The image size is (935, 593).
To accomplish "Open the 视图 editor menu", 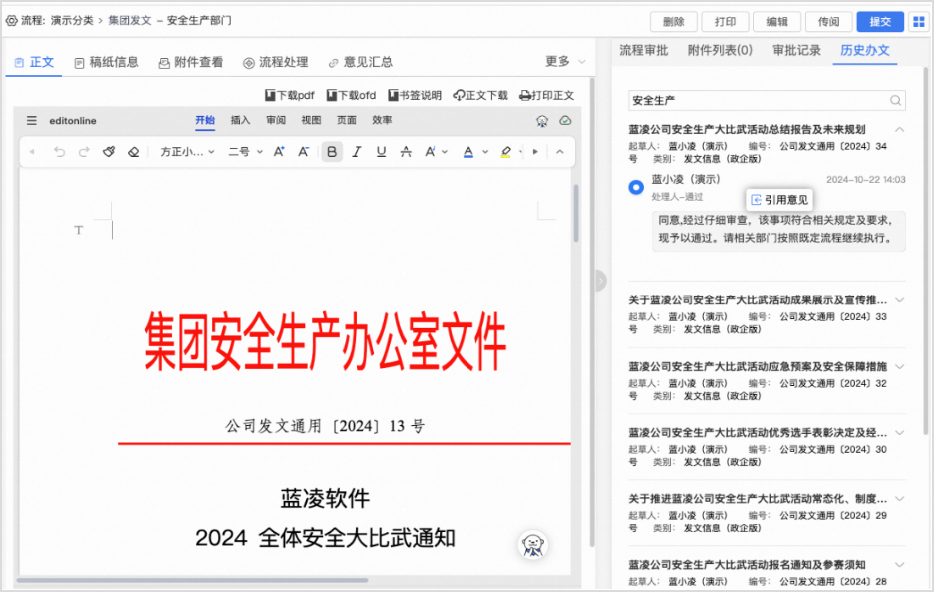I will point(311,121).
